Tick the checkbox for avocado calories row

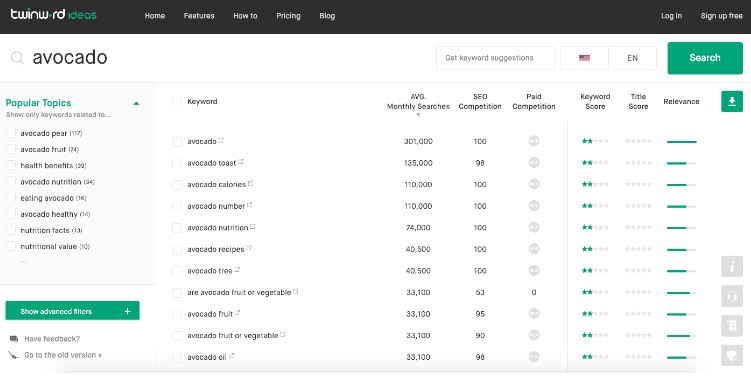(x=177, y=185)
